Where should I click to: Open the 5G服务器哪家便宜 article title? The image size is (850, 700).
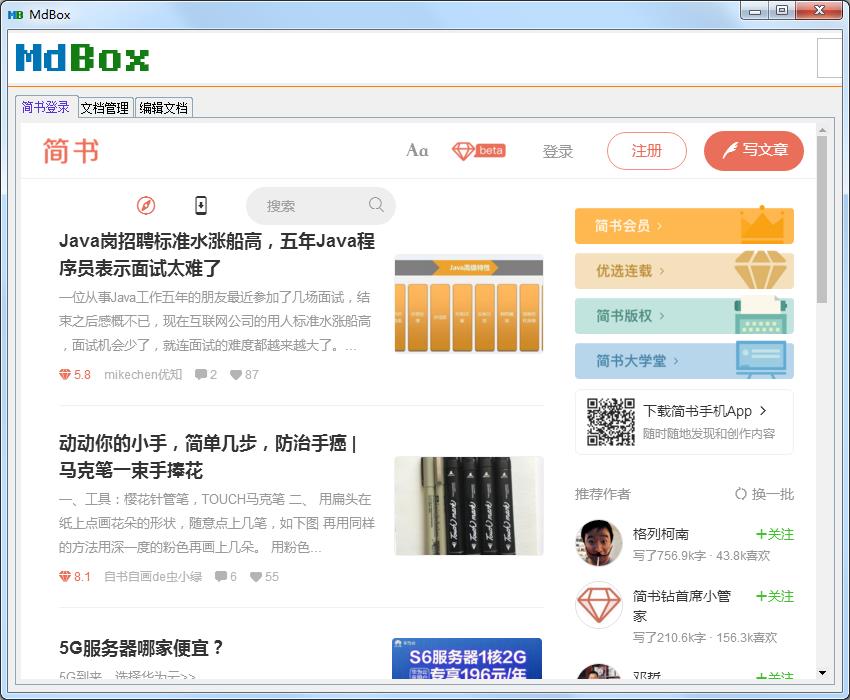[141, 647]
